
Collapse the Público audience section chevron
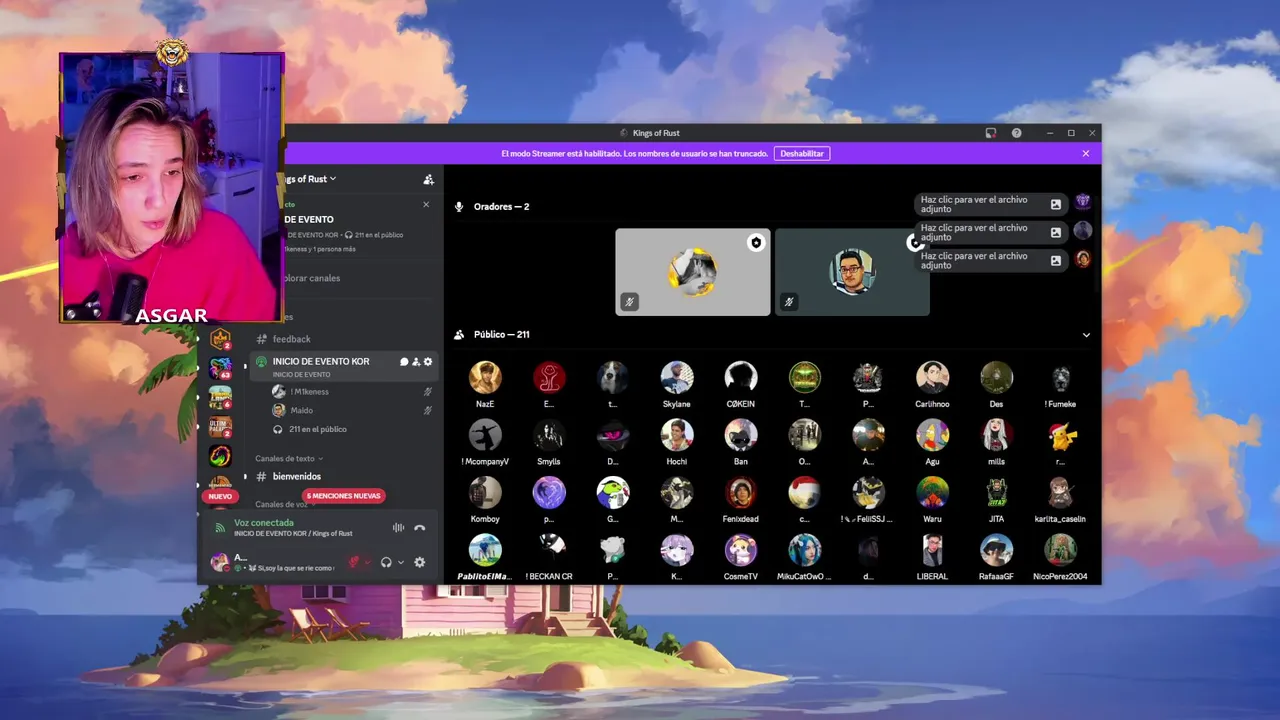click(1086, 335)
